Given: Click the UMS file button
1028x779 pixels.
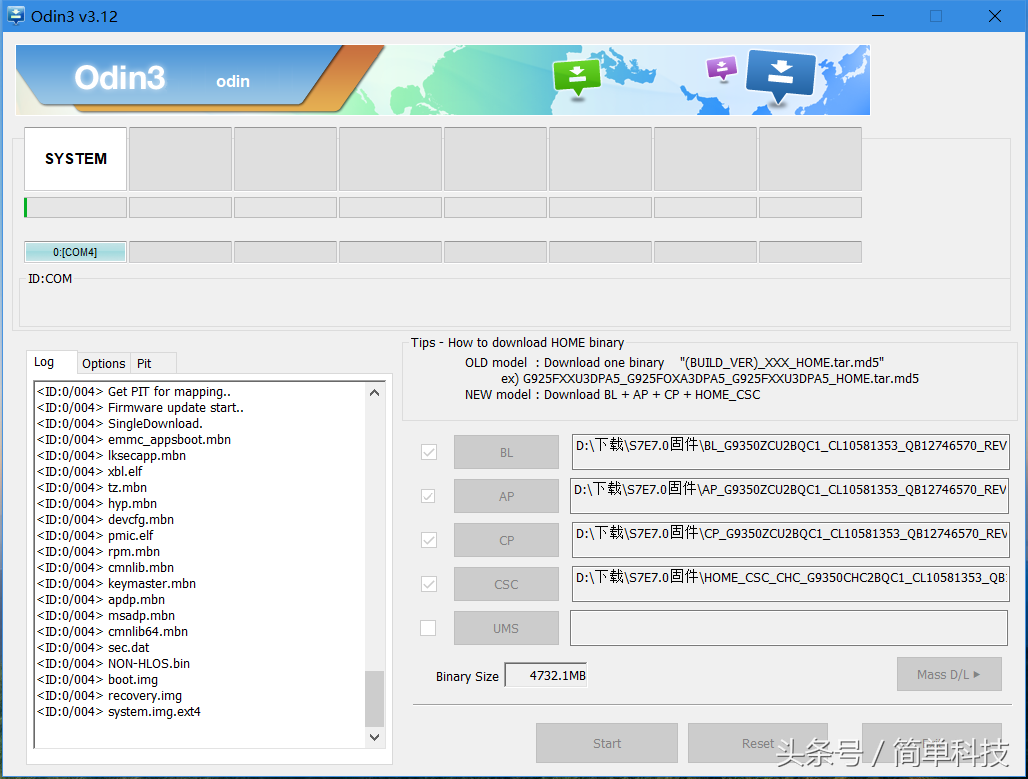Looking at the screenshot, I should click(x=506, y=628).
